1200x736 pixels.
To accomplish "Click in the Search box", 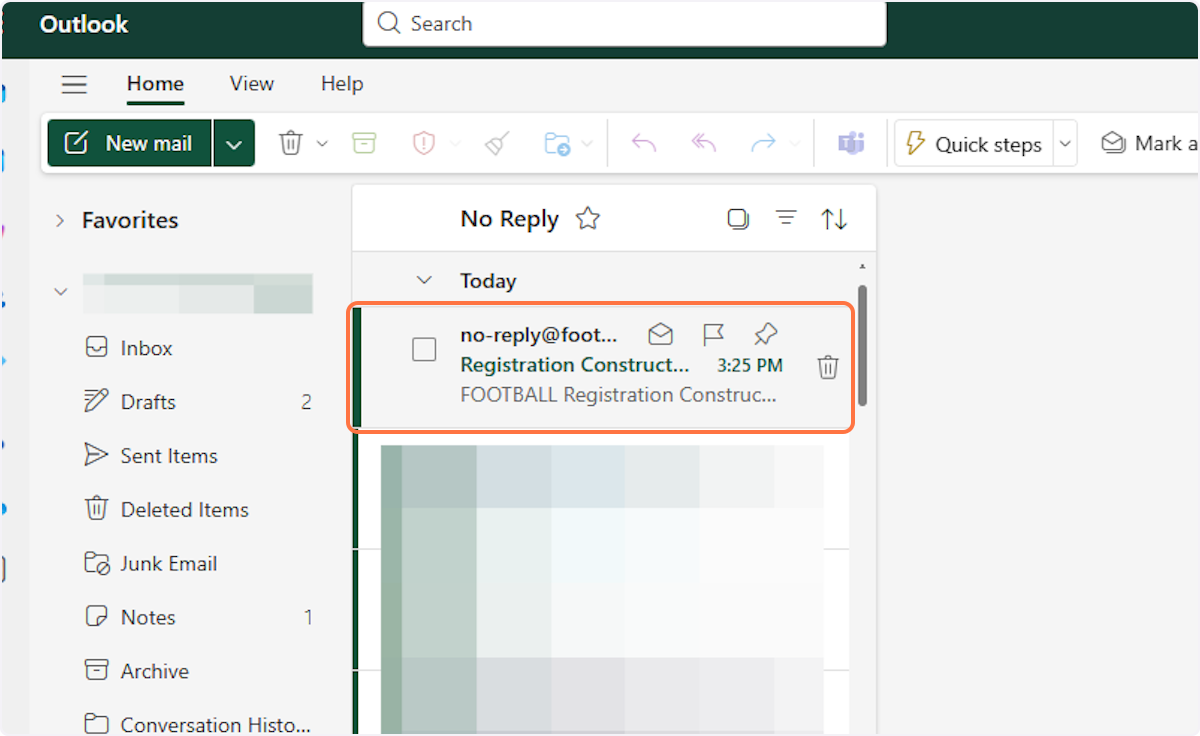I will coord(624,24).
